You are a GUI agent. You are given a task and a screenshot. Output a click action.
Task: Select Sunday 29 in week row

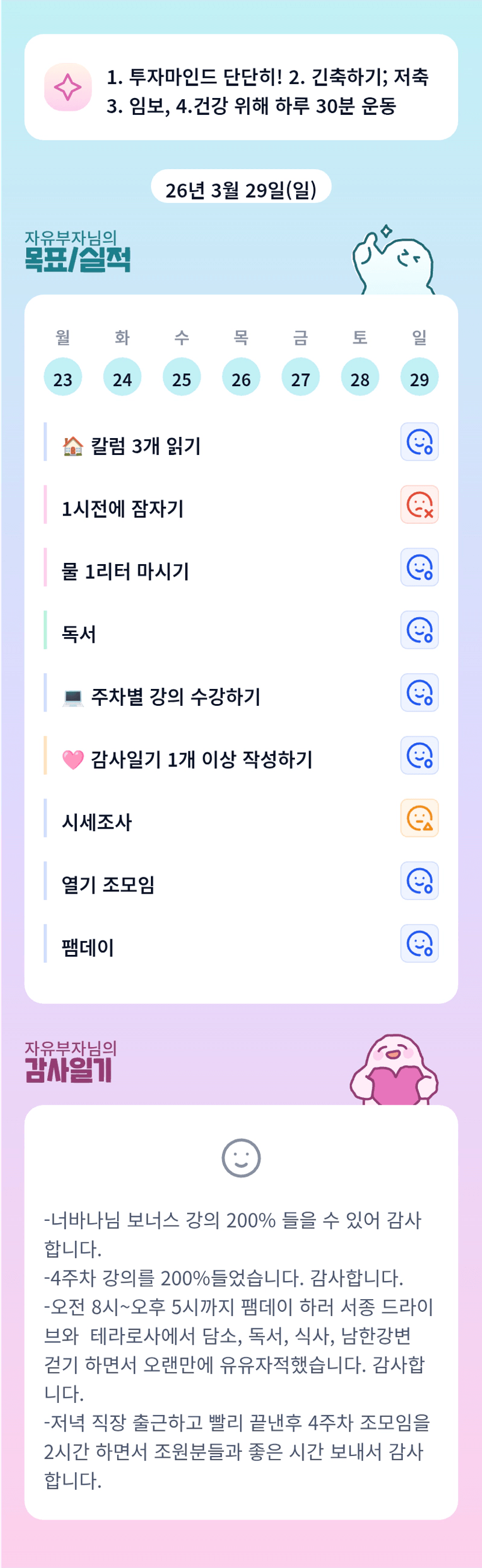[420, 377]
